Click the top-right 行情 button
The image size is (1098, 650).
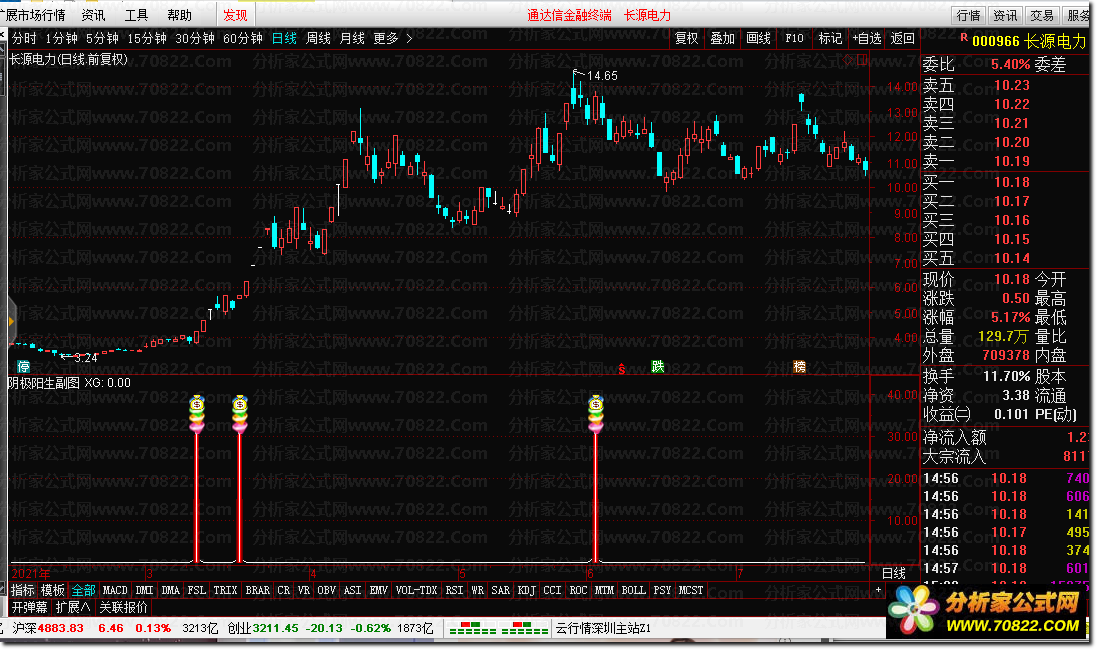tap(969, 15)
